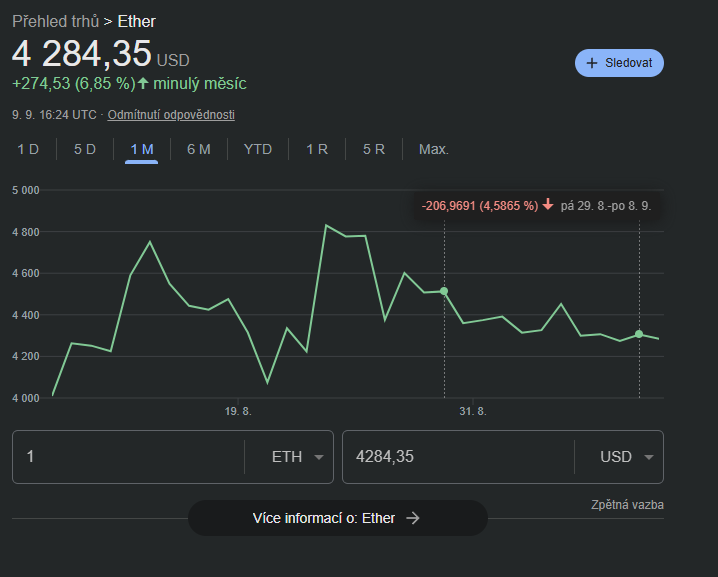Image resolution: width=718 pixels, height=577 pixels.
Task: Select the 1 R yearly range
Action: (317, 149)
